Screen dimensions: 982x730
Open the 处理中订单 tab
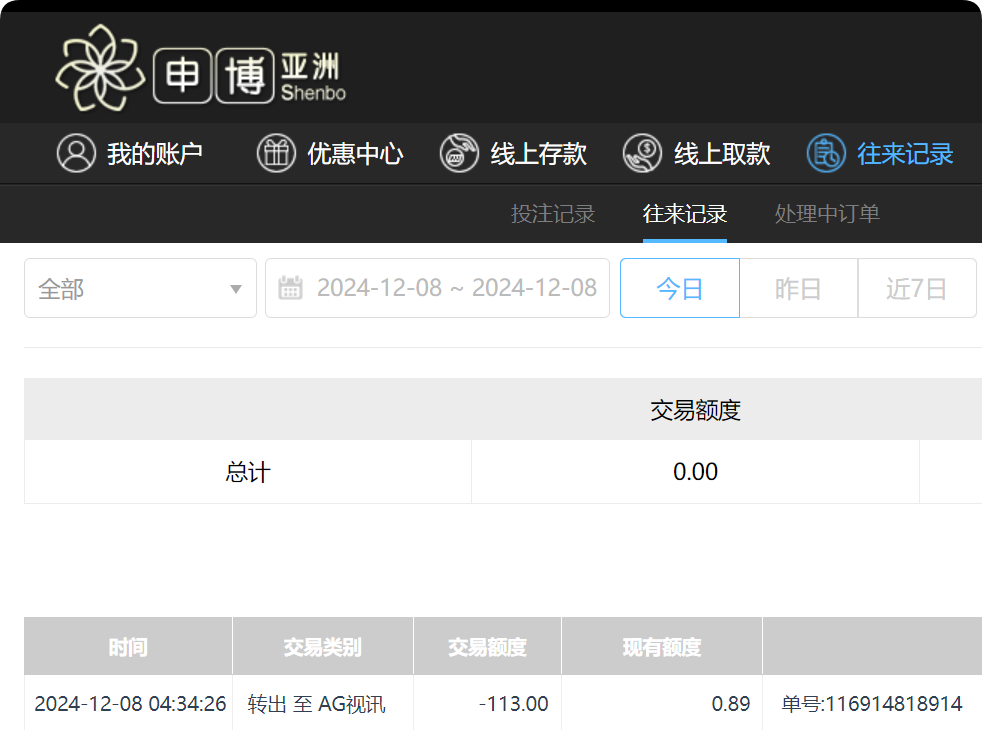(x=826, y=214)
